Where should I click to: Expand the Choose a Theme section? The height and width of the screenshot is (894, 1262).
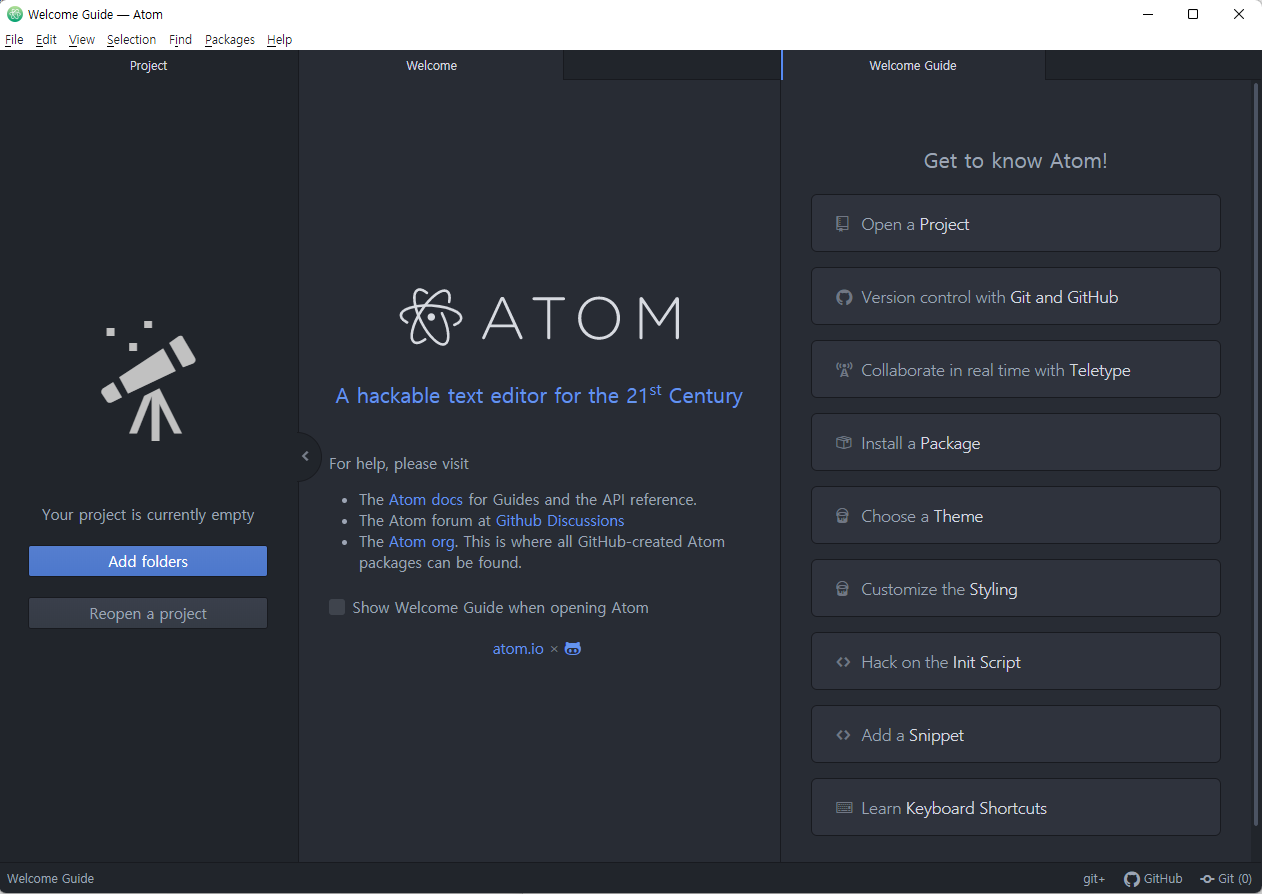click(x=1015, y=516)
